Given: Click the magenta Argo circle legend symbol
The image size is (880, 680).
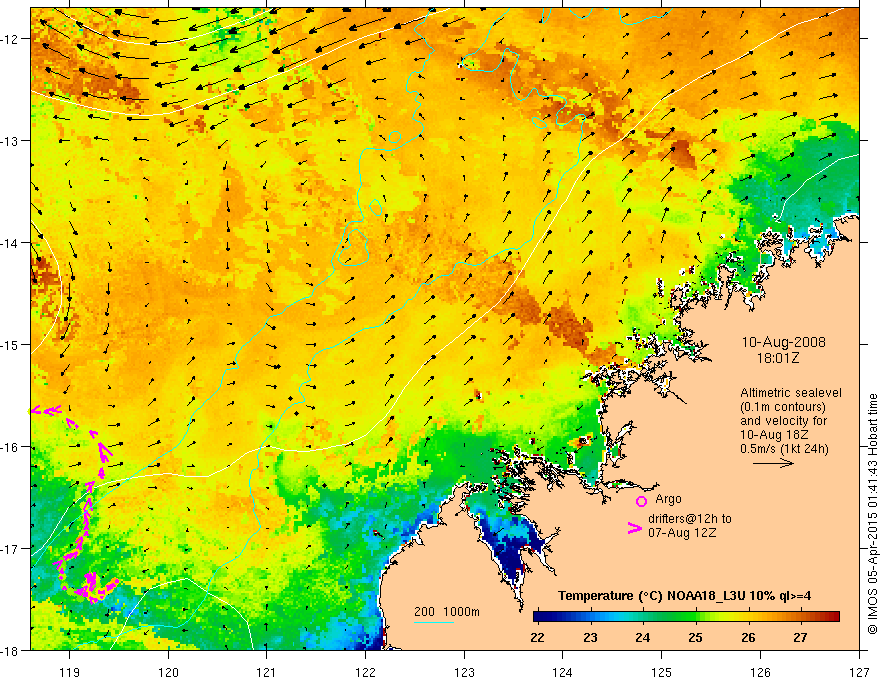Looking at the screenshot, I should pos(641,501).
